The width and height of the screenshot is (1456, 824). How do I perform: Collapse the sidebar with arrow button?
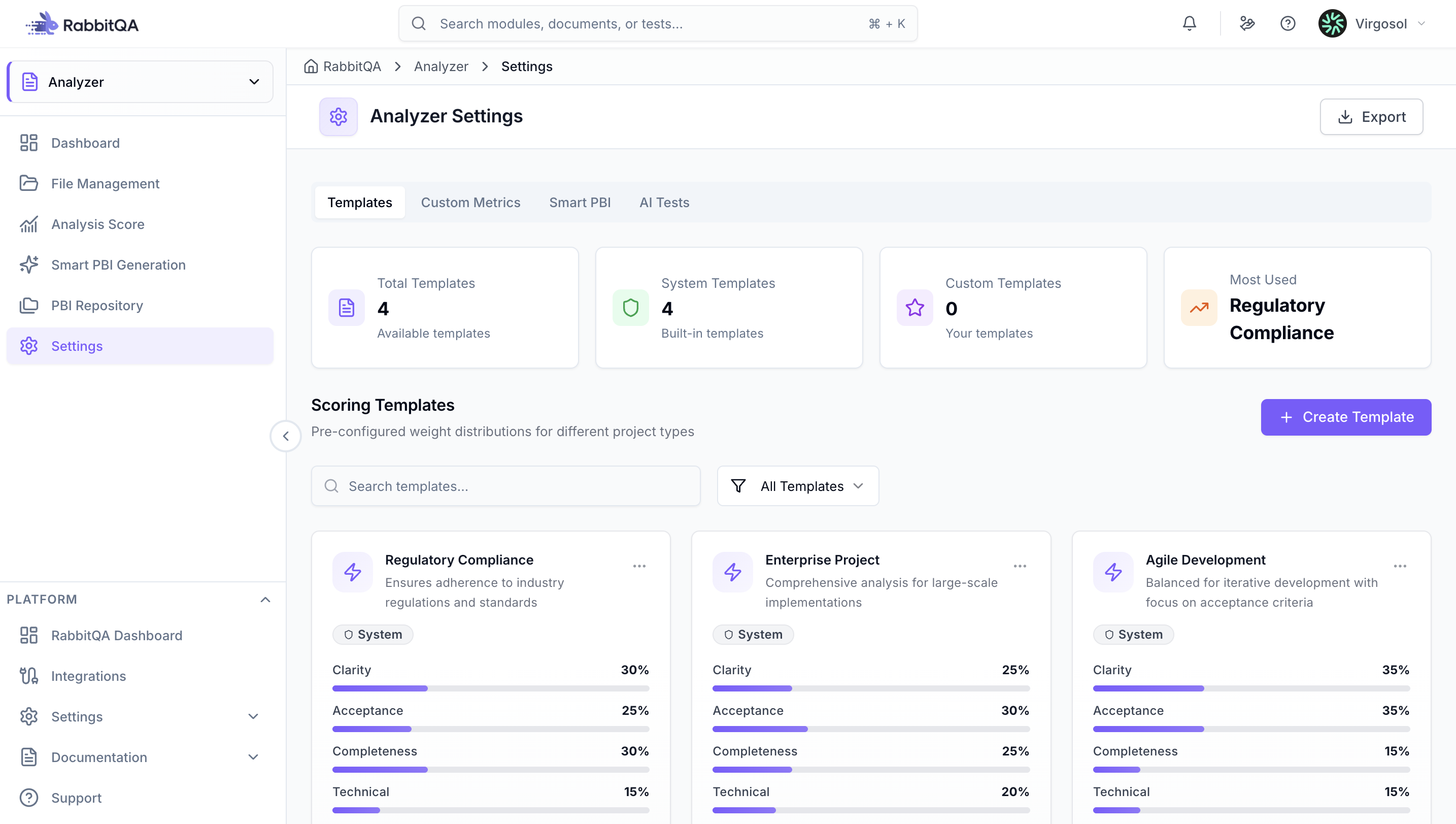tap(286, 436)
